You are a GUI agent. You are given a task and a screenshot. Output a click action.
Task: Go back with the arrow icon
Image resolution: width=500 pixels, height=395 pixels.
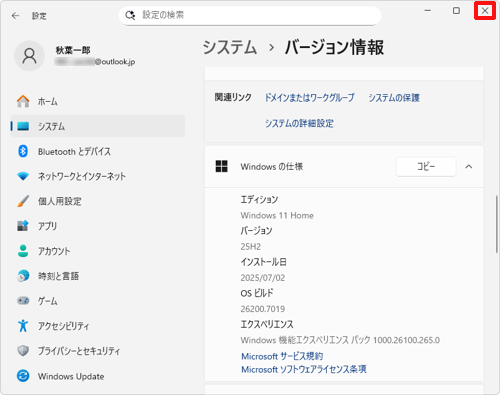[15, 16]
